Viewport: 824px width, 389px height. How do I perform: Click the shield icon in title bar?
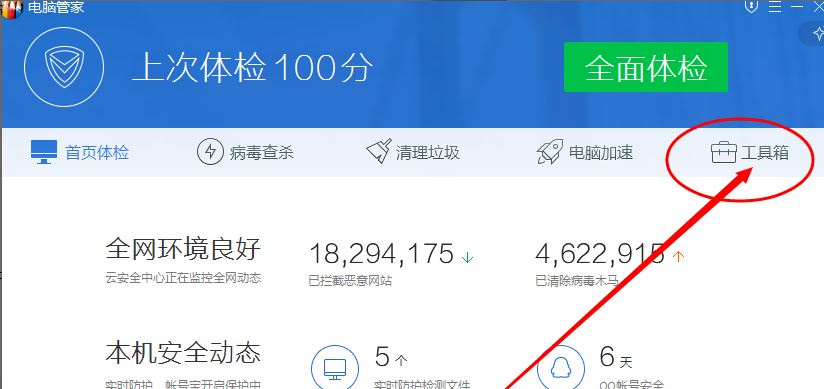(x=751, y=7)
